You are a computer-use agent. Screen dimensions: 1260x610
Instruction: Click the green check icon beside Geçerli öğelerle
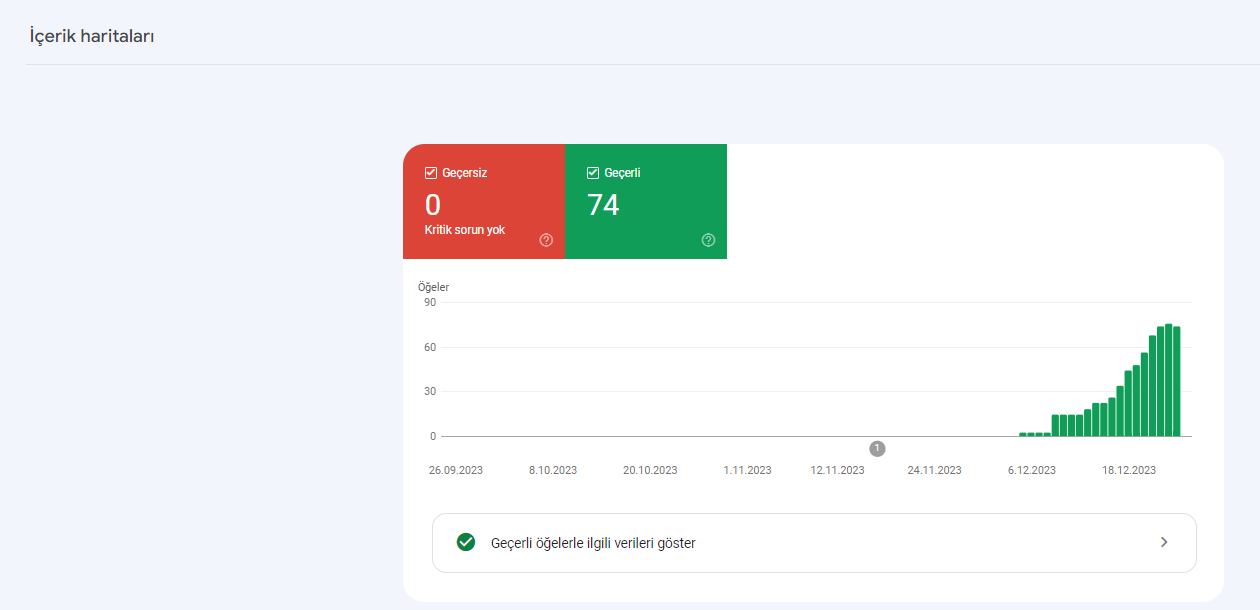point(465,542)
